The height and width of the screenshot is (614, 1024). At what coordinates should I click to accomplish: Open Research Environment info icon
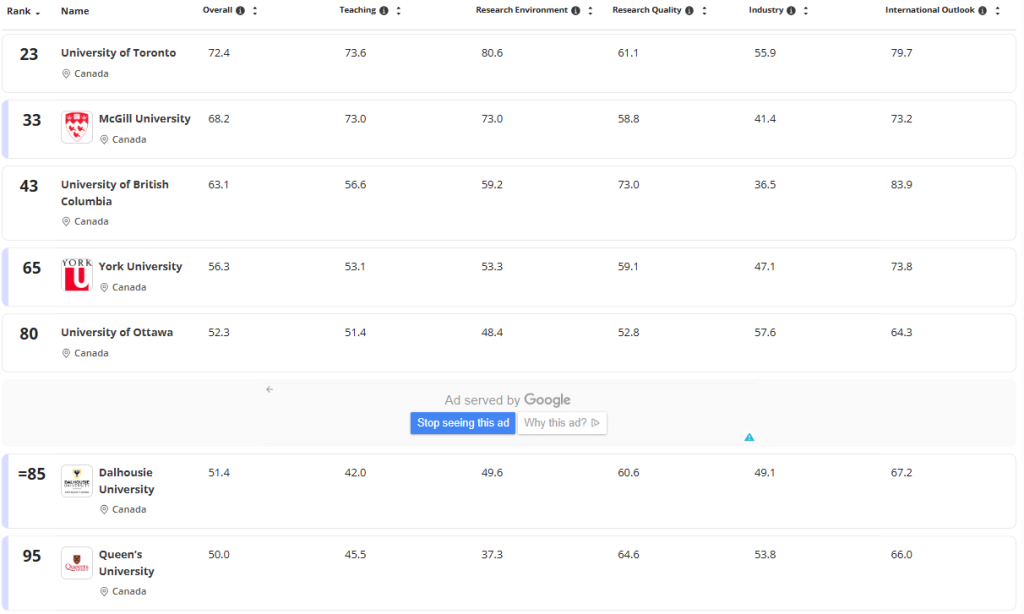(576, 11)
